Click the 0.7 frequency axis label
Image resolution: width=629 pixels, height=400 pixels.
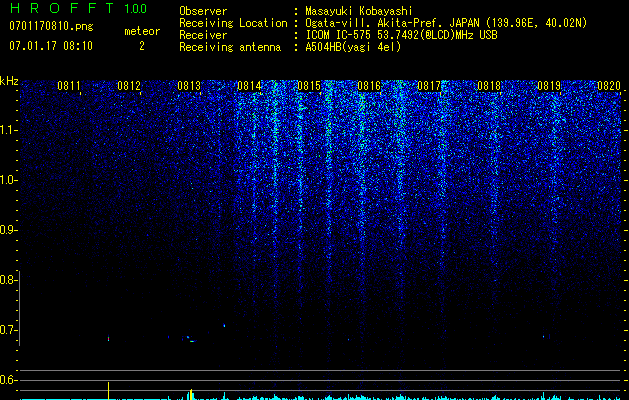[8, 330]
